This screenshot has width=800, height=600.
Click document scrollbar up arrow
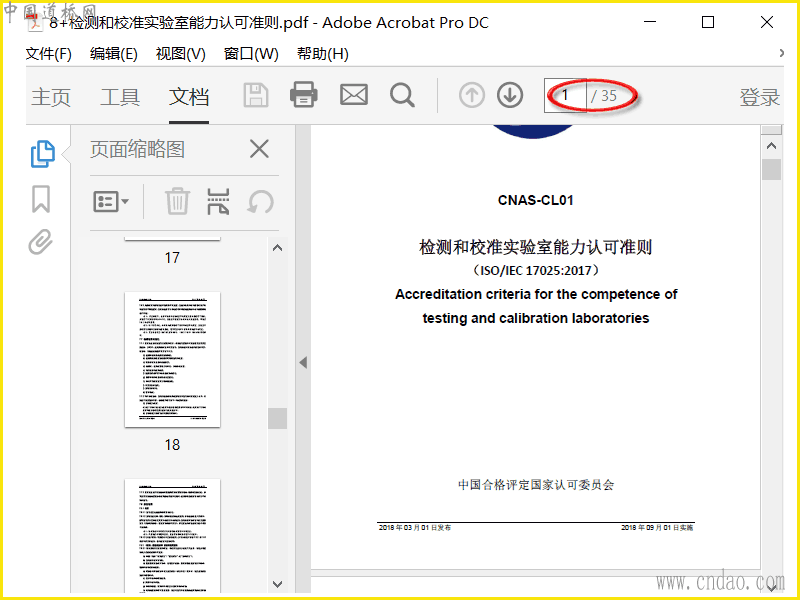pos(771,146)
